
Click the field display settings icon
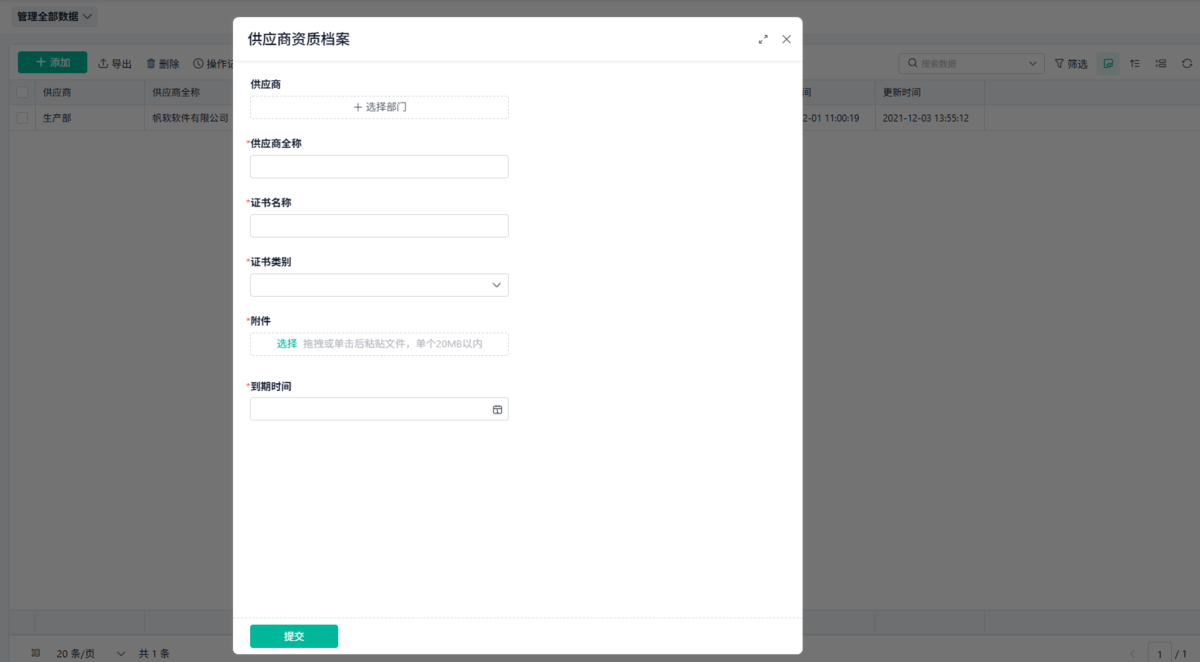pos(1161,63)
